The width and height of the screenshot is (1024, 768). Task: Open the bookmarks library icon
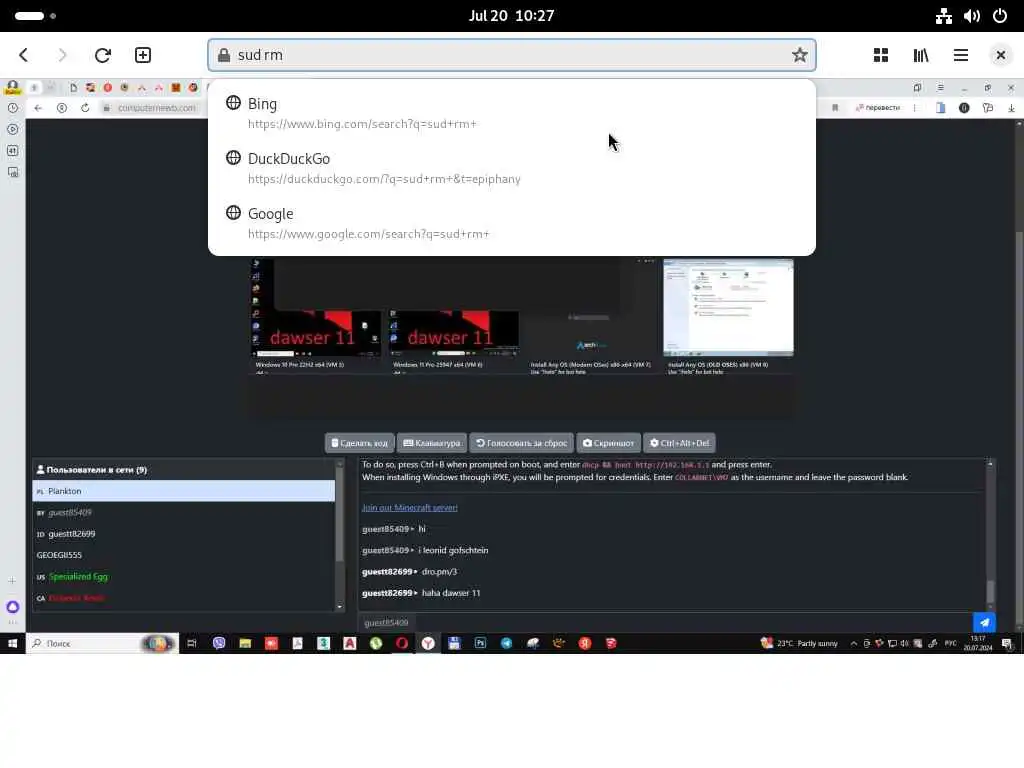point(921,55)
